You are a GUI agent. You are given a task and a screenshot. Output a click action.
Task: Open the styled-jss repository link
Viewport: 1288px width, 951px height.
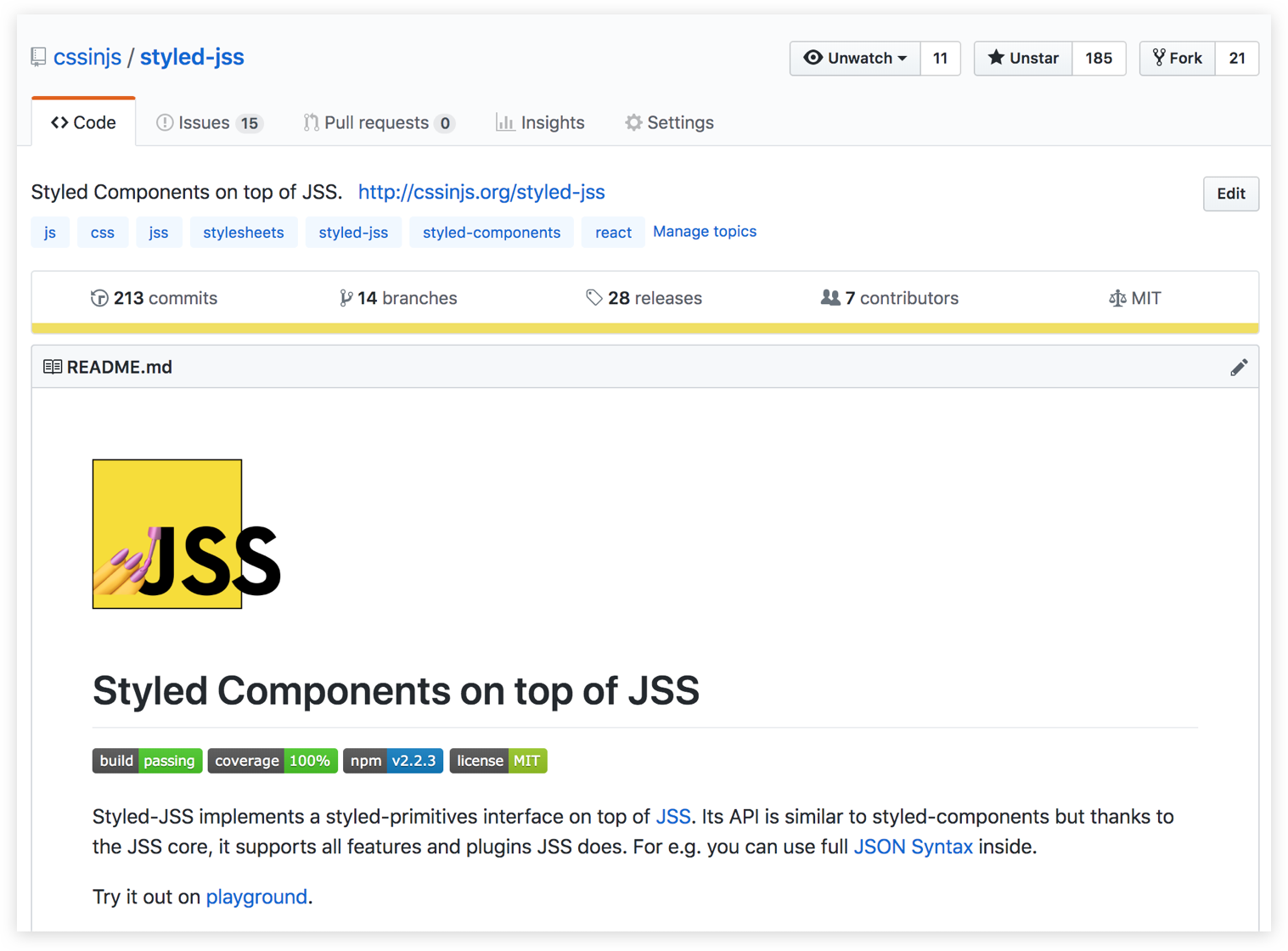[x=192, y=57]
